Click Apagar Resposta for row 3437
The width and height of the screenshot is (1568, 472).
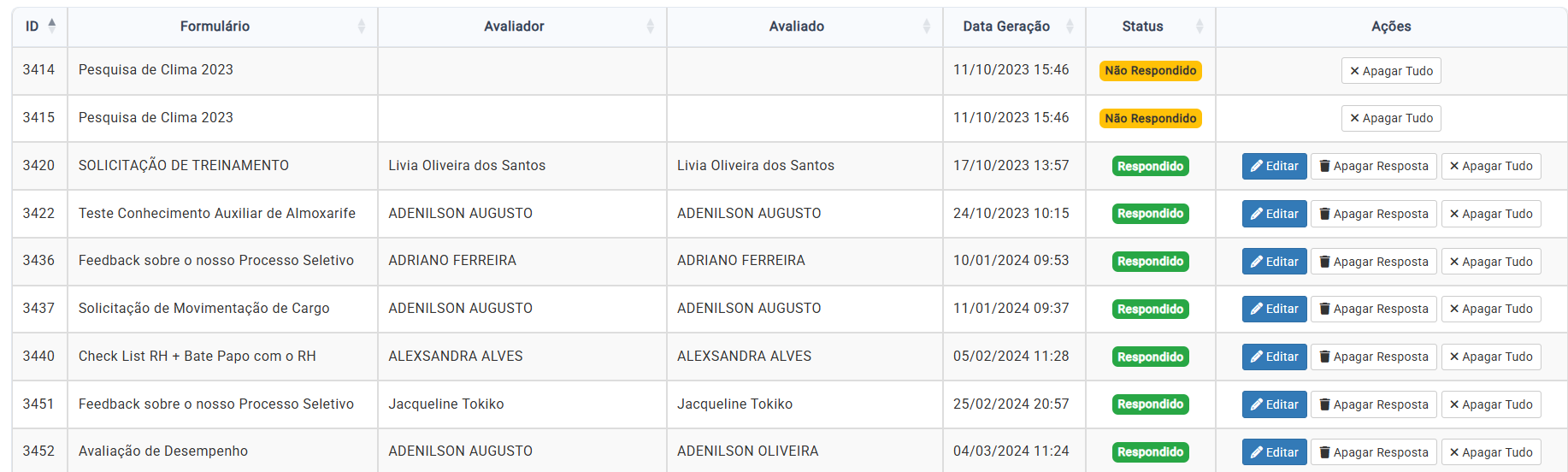pyautogui.click(x=1373, y=309)
